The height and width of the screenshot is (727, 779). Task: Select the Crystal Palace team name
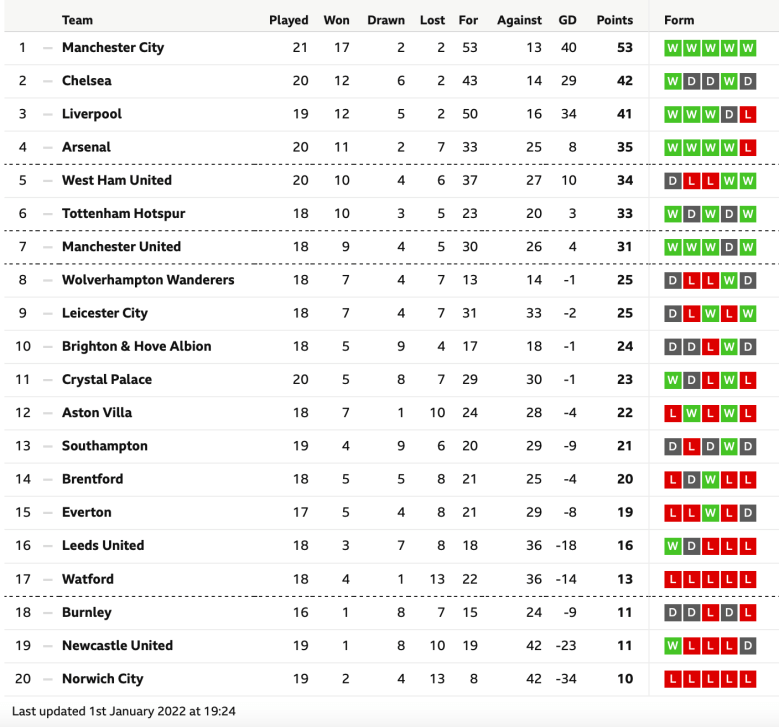pyautogui.click(x=106, y=379)
